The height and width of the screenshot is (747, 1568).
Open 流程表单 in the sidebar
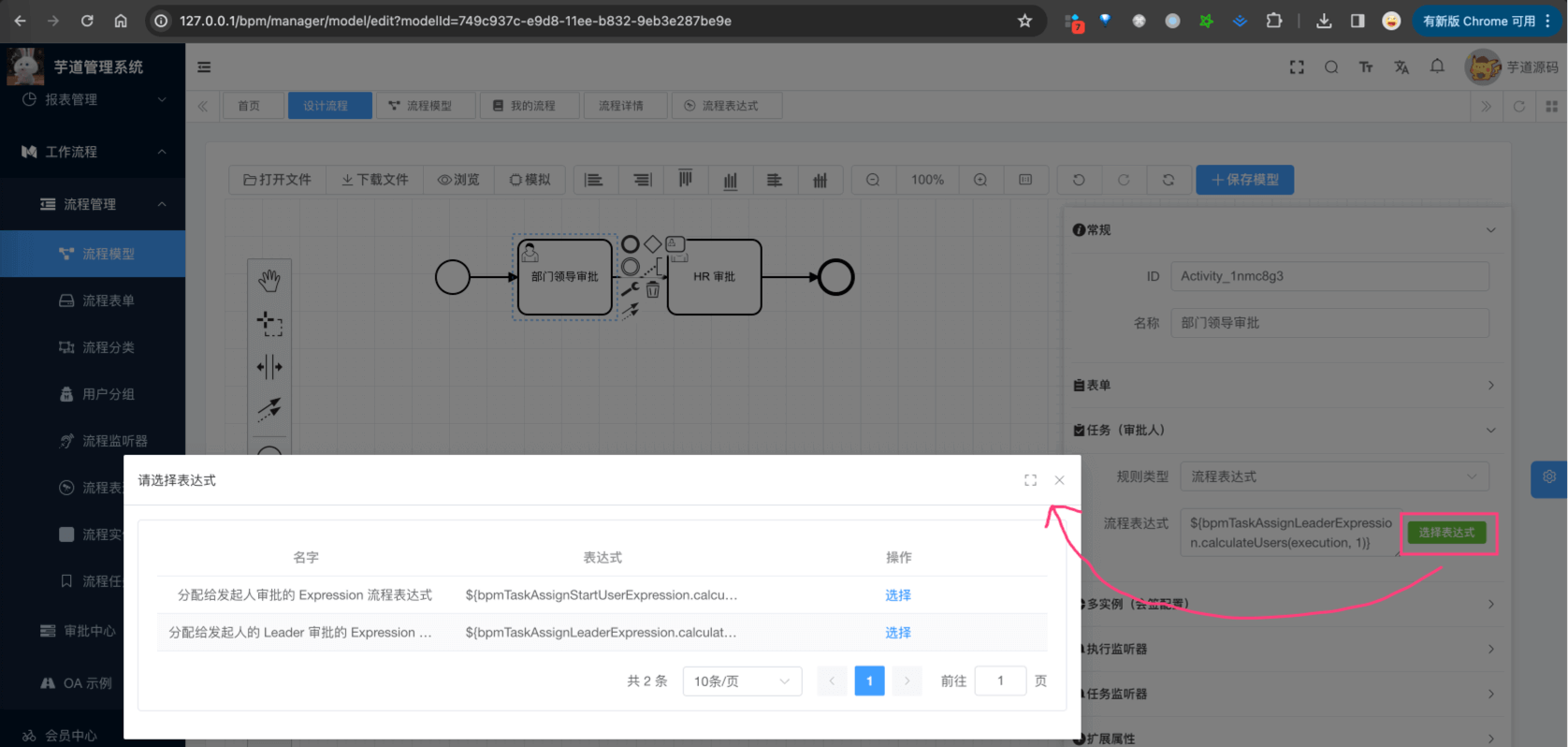[x=108, y=300]
